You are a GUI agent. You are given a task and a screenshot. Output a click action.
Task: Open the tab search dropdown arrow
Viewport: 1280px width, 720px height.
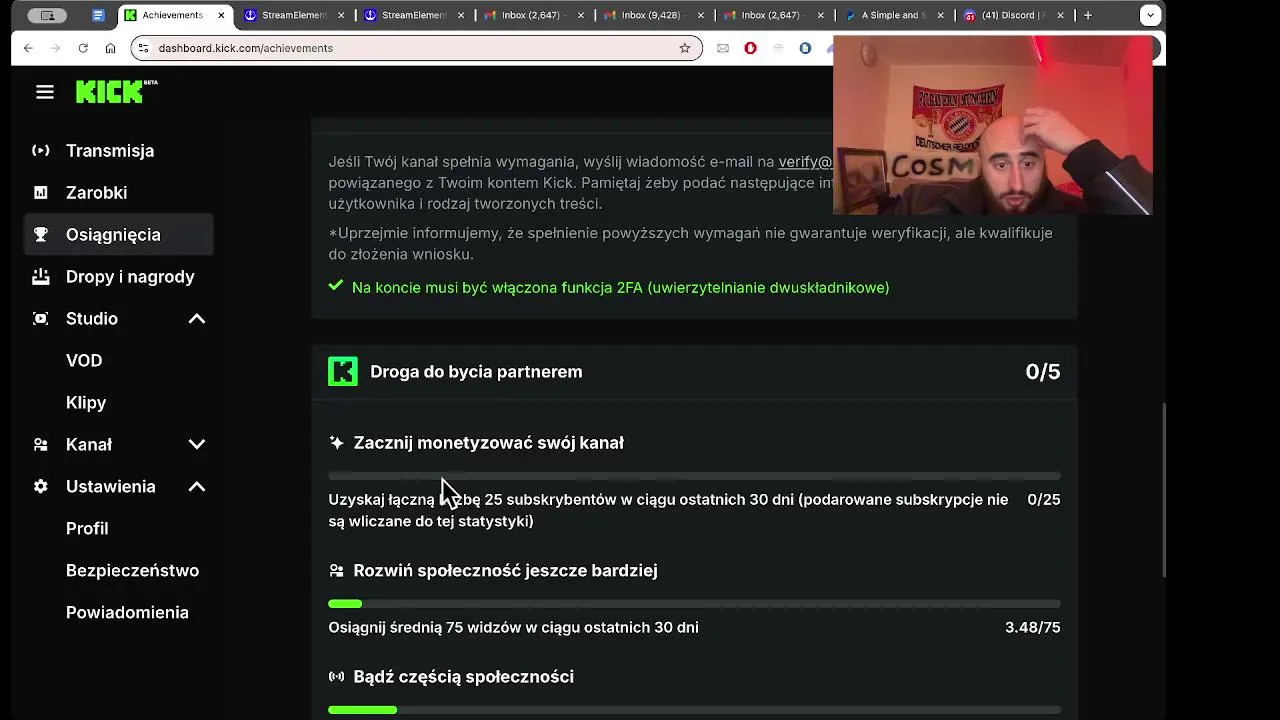coord(1150,15)
